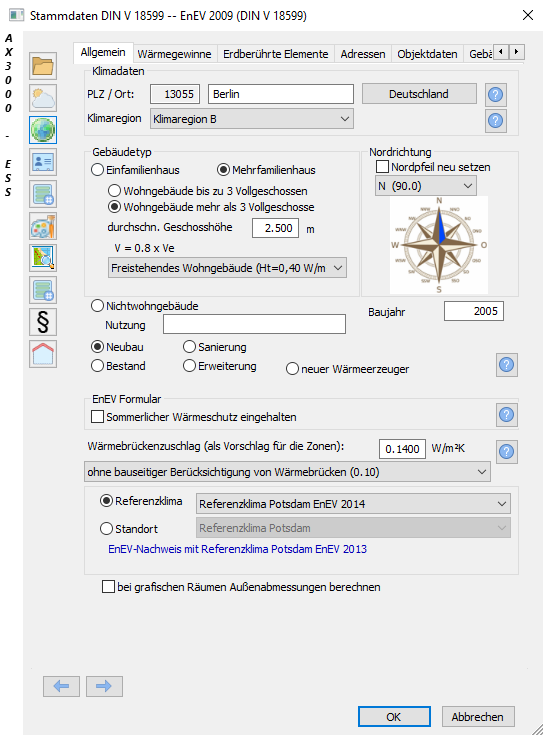Open the contact card icon
The height and width of the screenshot is (736, 544).
43,162
